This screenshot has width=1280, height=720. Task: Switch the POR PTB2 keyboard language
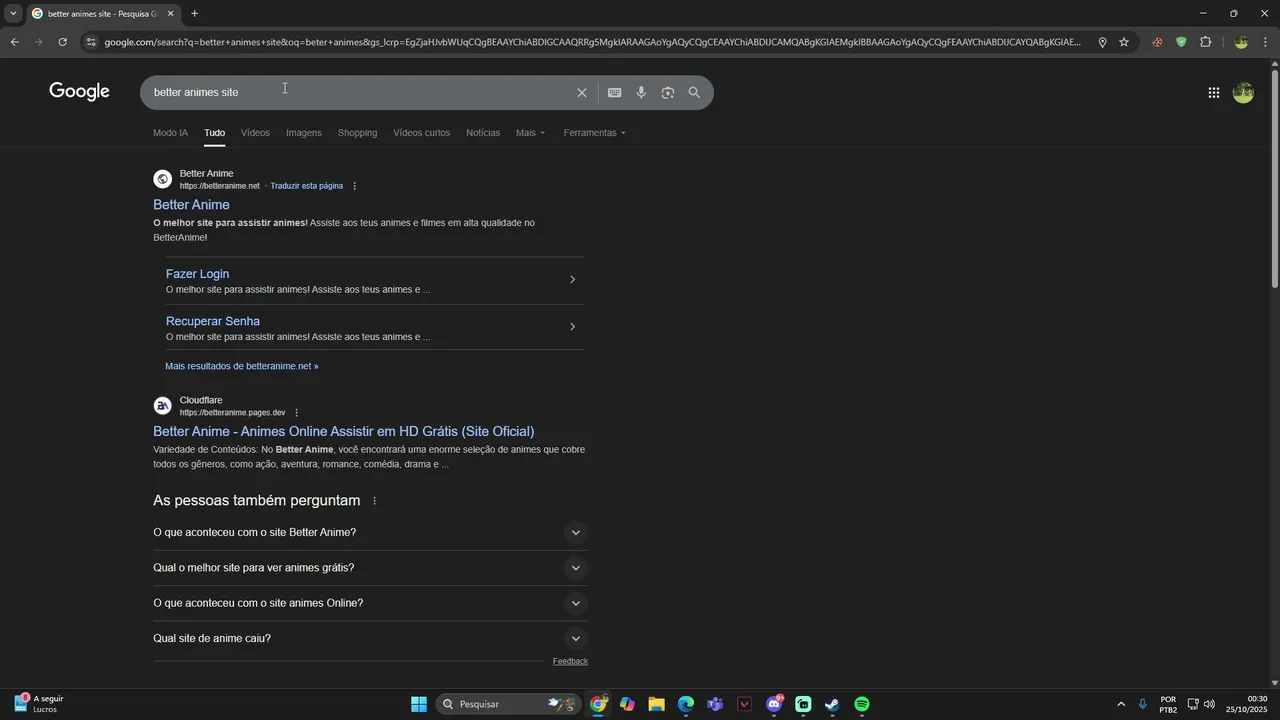(x=1168, y=704)
